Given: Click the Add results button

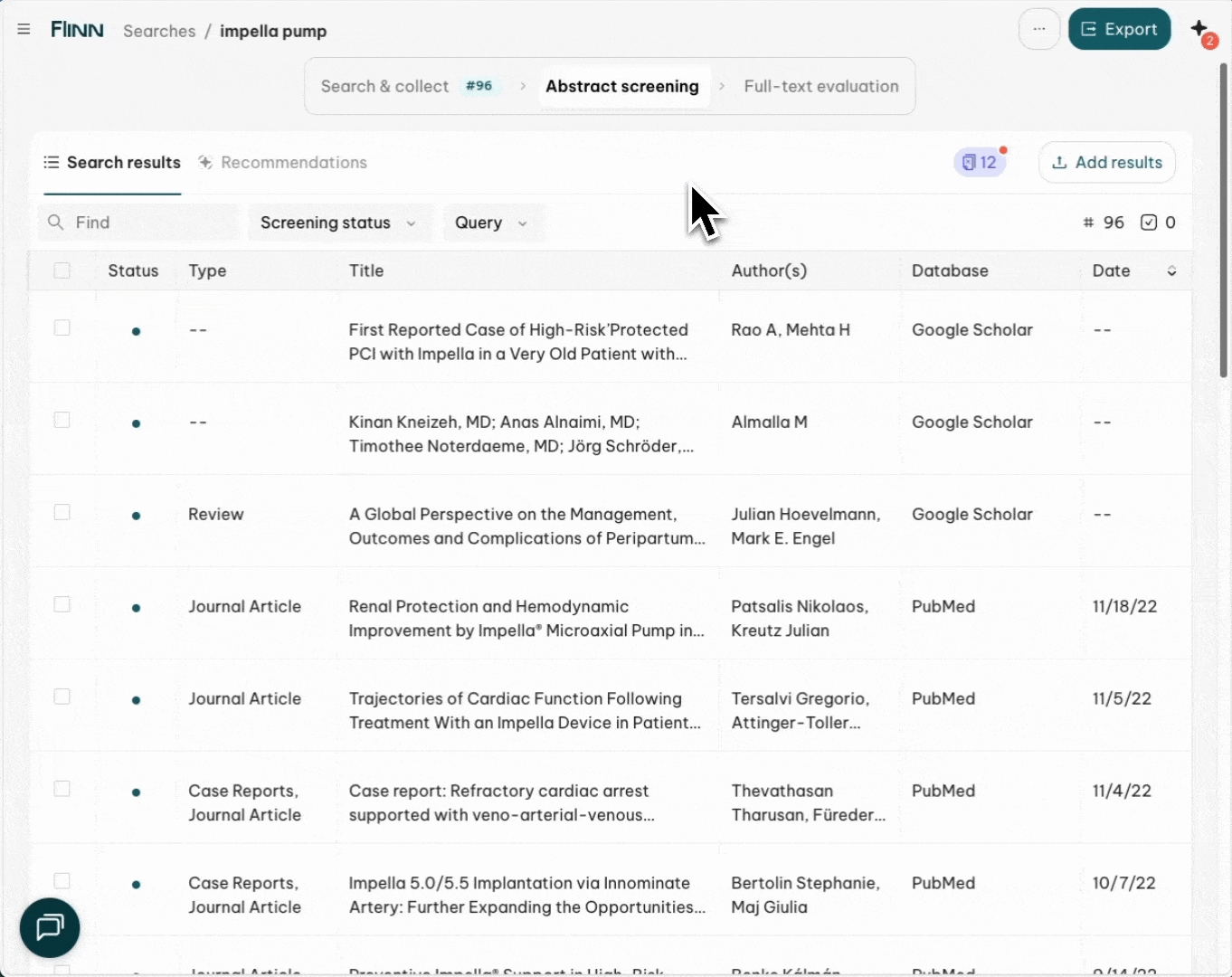Looking at the screenshot, I should tap(1106, 163).
